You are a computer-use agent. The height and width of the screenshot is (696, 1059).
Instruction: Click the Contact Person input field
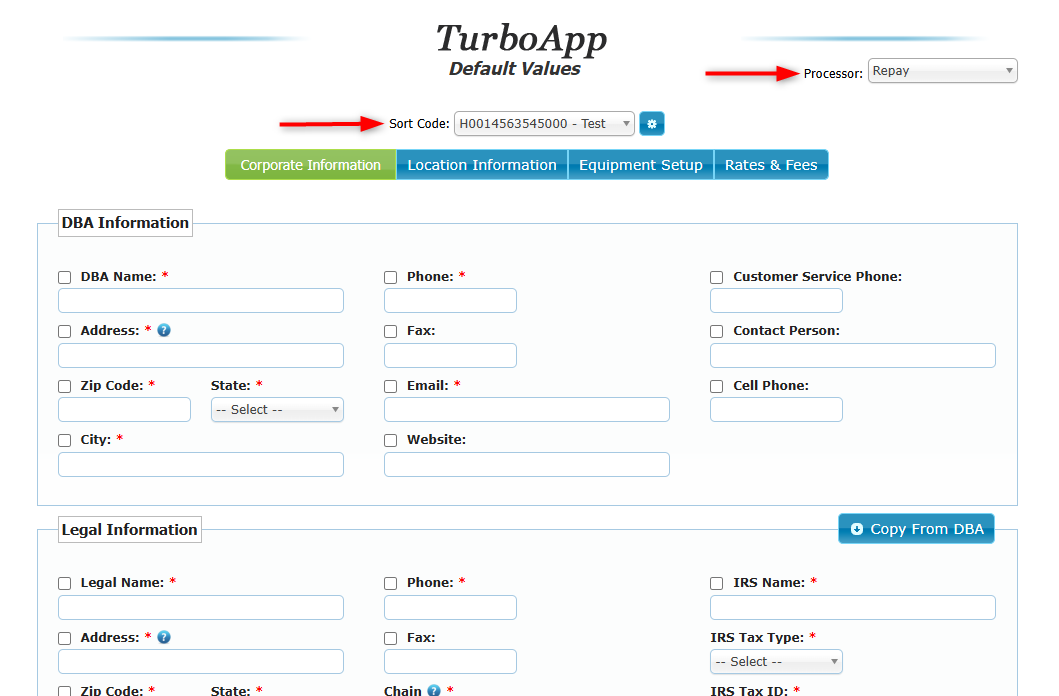click(852, 356)
